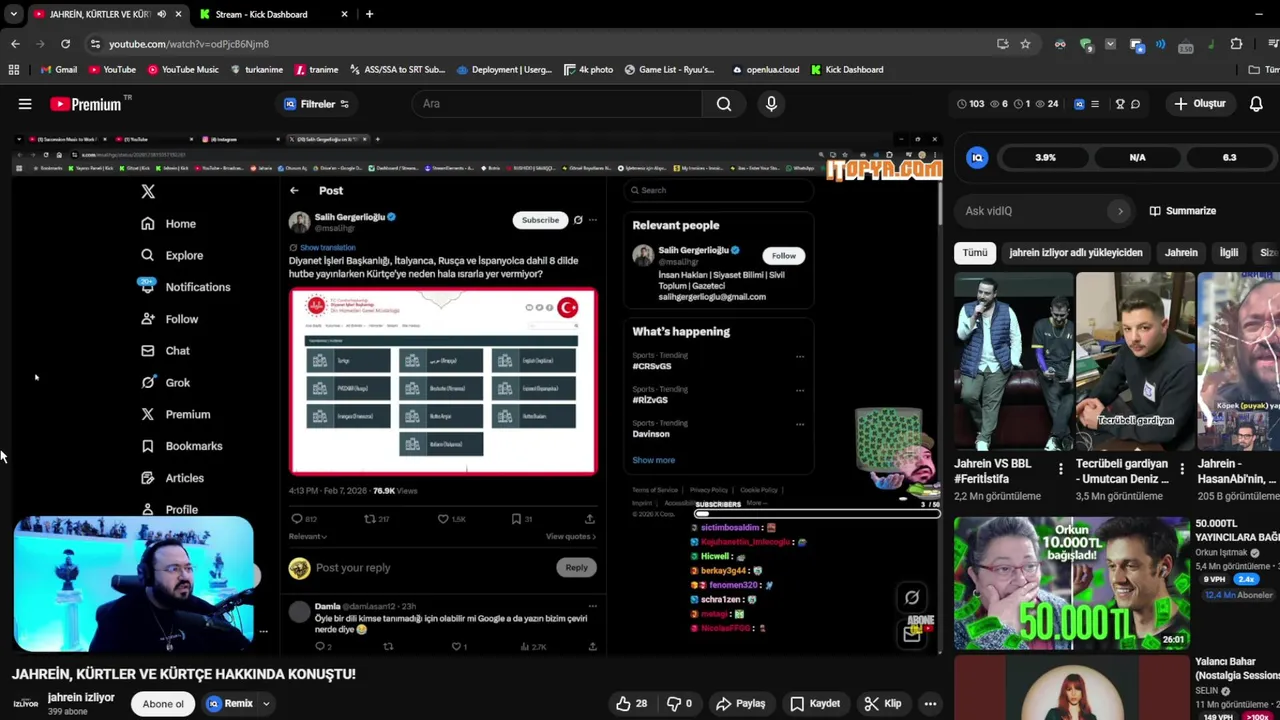The image size is (1280, 720).
Task: Open the YouTube hamburger guide menu
Action: [x=25, y=104]
